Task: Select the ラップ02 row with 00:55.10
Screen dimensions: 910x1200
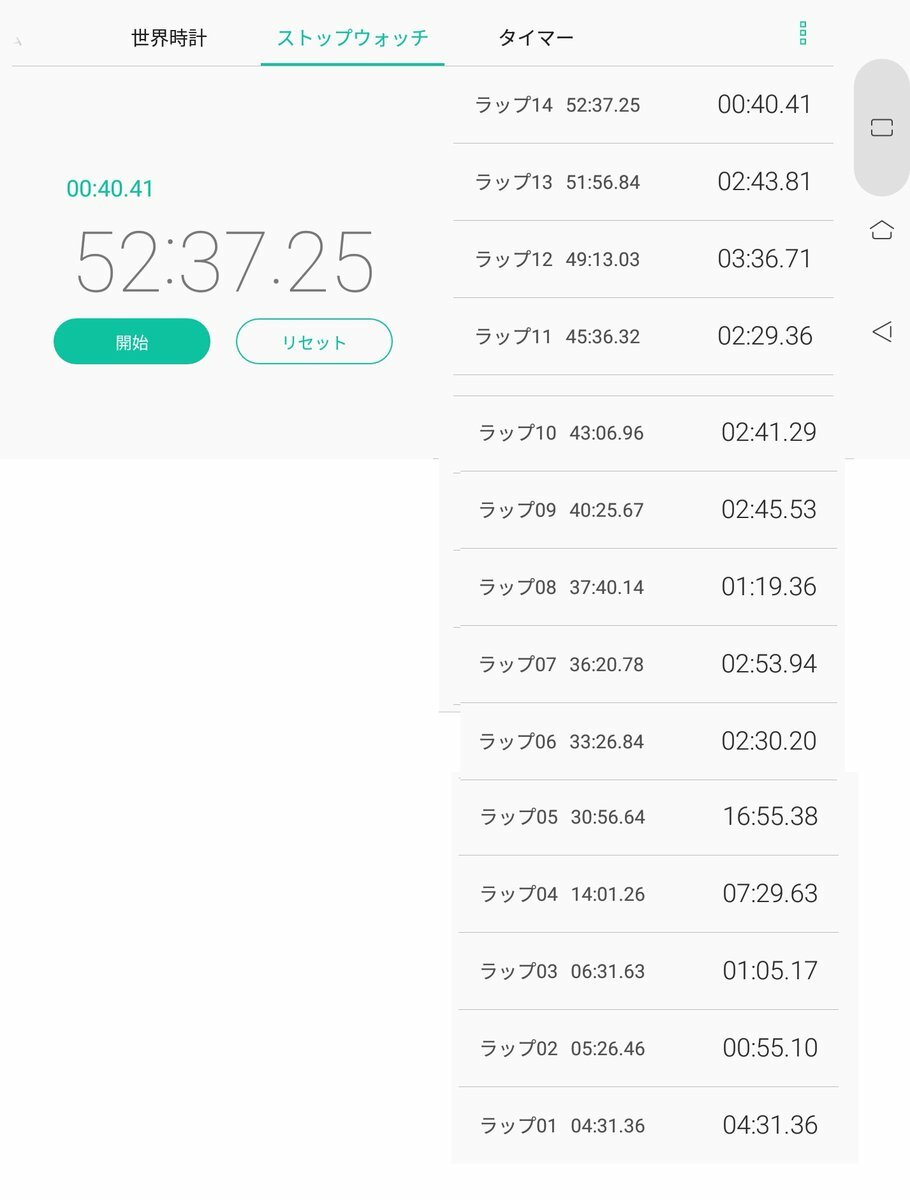Action: [648, 1048]
